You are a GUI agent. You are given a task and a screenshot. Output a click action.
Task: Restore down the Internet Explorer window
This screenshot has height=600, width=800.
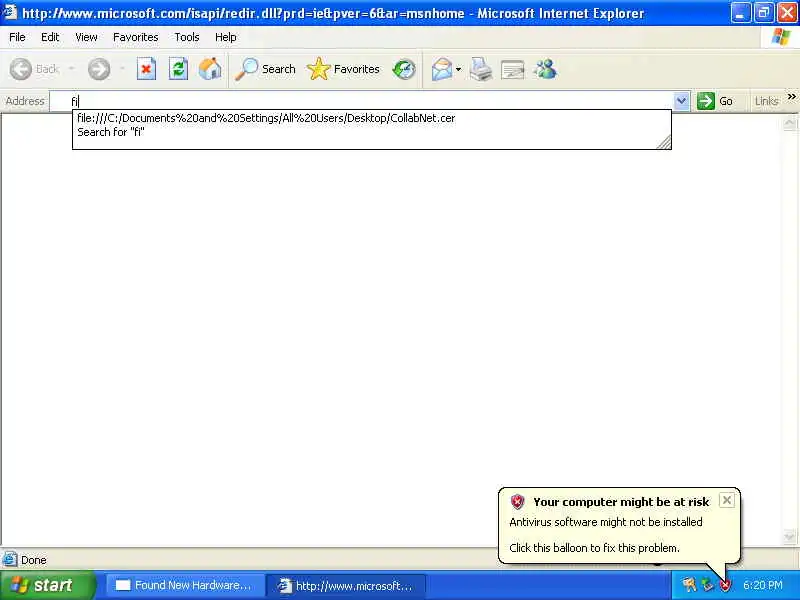click(x=764, y=13)
